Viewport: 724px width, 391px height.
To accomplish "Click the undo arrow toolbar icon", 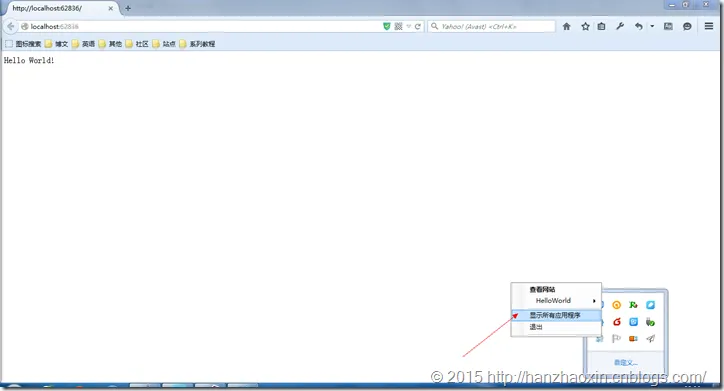I will (x=639, y=26).
